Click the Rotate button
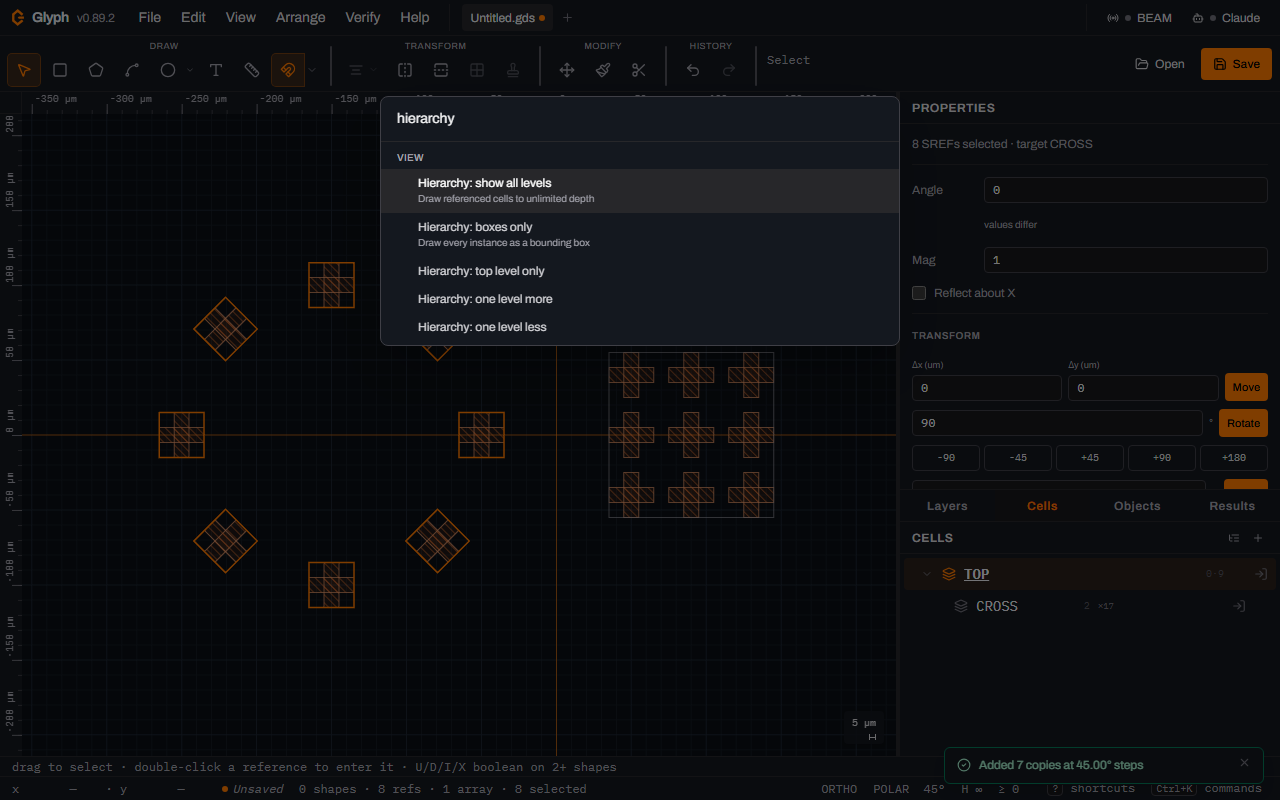Viewport: 1280px width, 800px height. (1243, 423)
